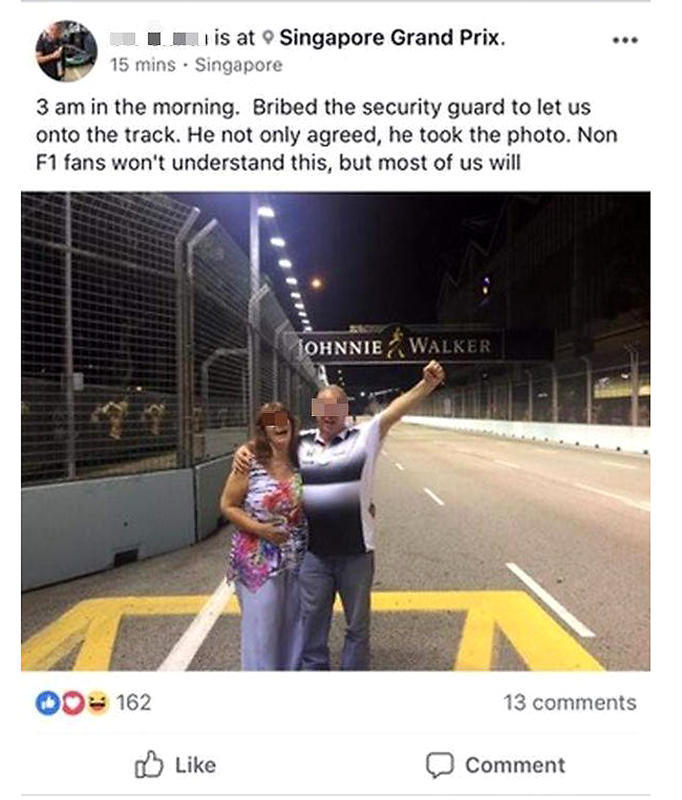Open the Comment box for this post
This screenshot has width=682, height=800.
coord(495,765)
